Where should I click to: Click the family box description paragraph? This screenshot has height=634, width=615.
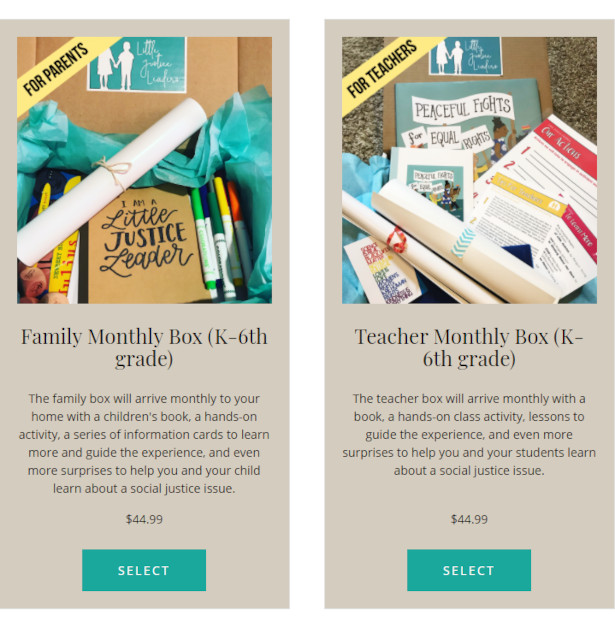[144, 444]
